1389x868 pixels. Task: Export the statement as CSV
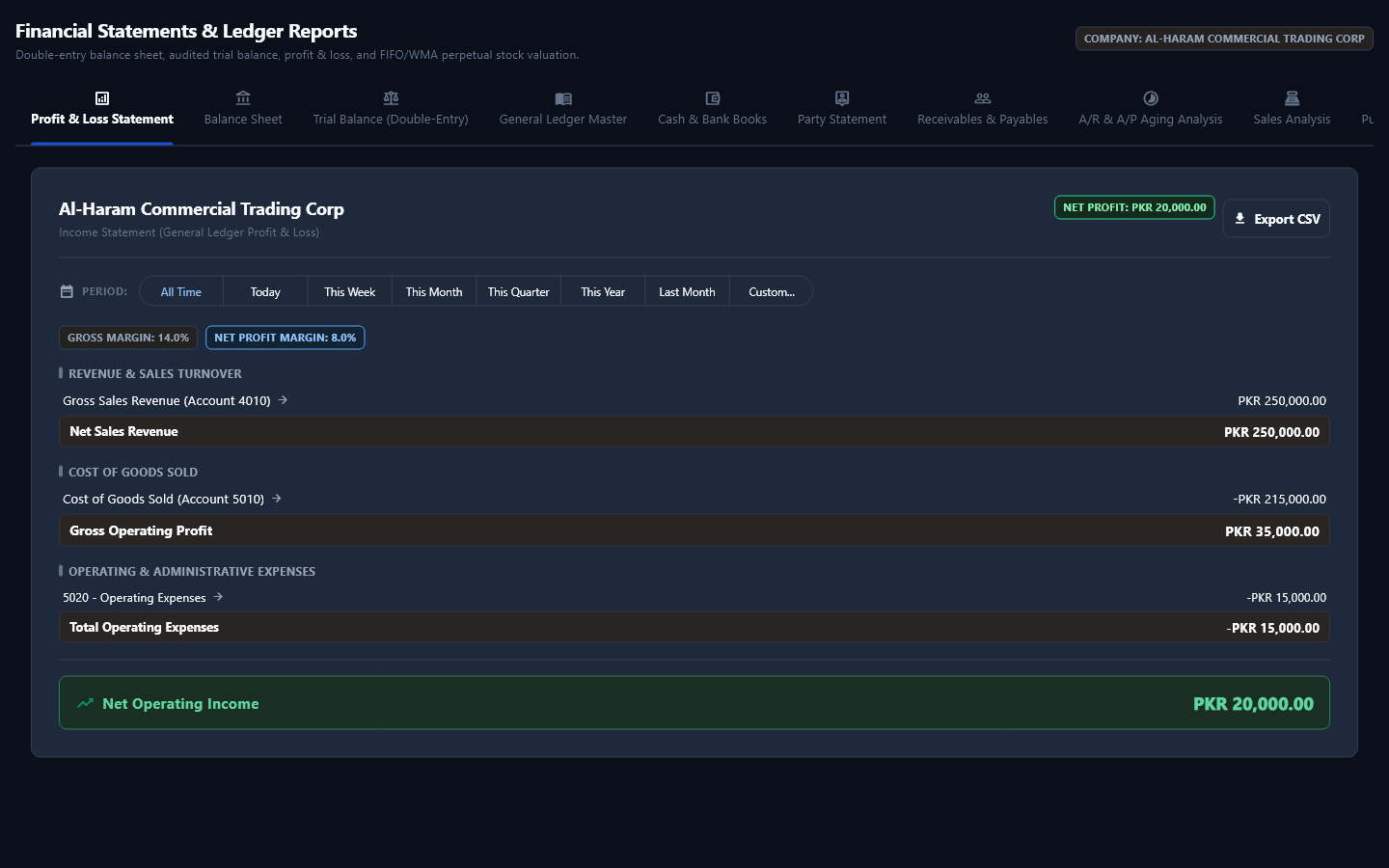1276,219
